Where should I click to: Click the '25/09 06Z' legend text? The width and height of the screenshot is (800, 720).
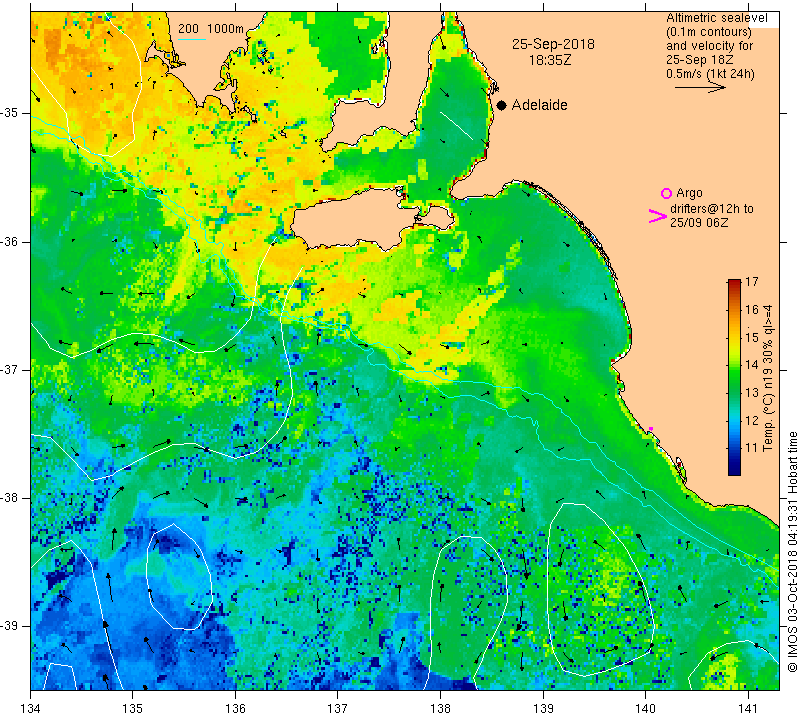[x=699, y=222]
